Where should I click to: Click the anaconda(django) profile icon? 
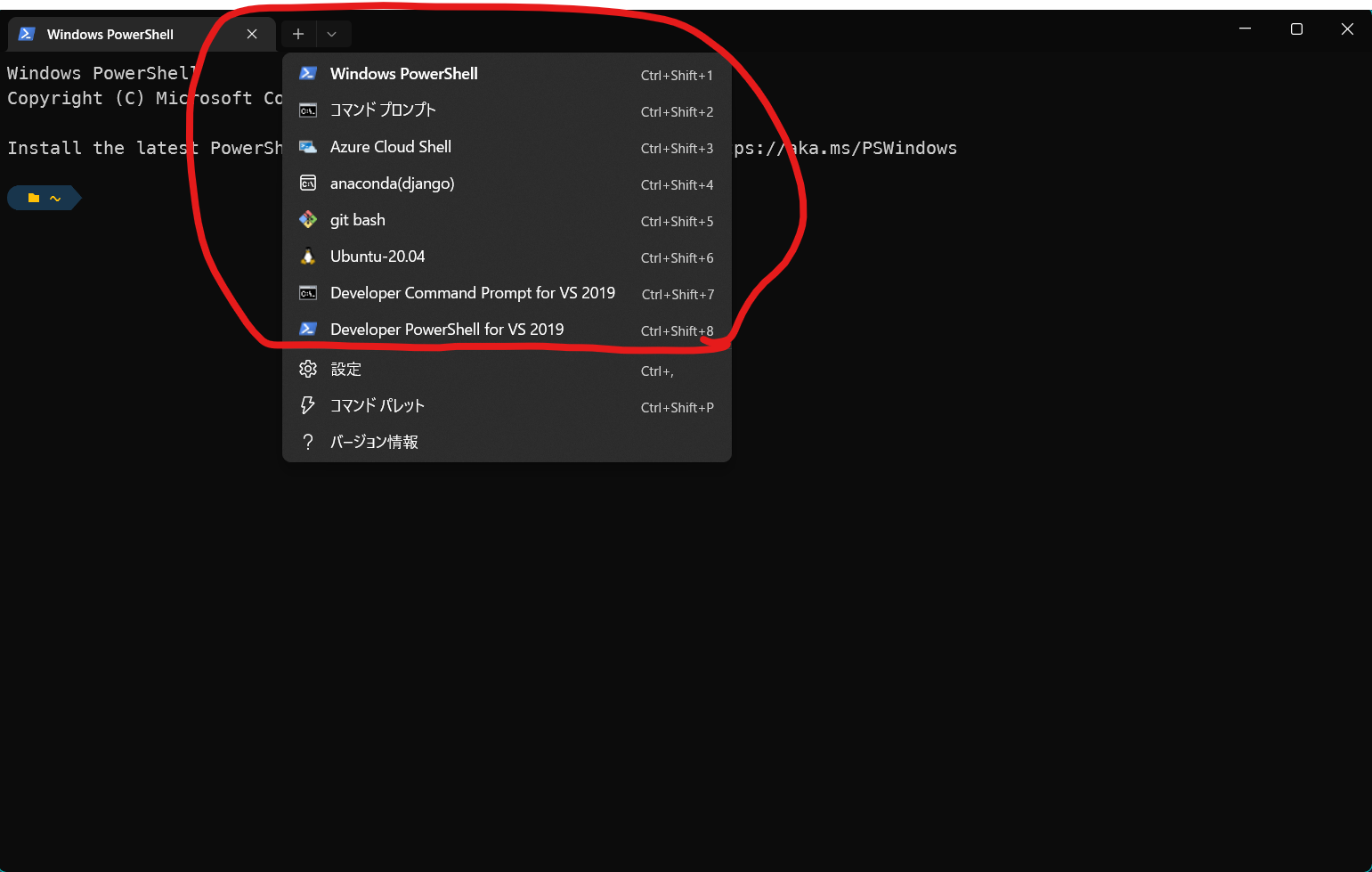308,183
